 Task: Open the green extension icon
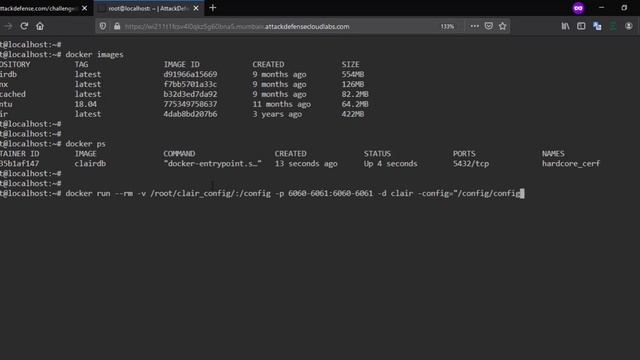click(613, 26)
